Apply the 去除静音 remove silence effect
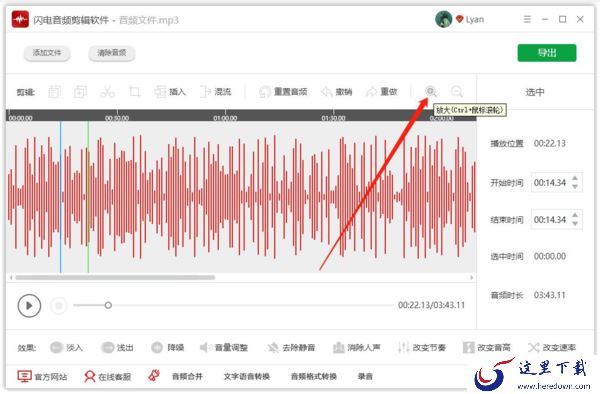600x394 pixels. (292, 348)
